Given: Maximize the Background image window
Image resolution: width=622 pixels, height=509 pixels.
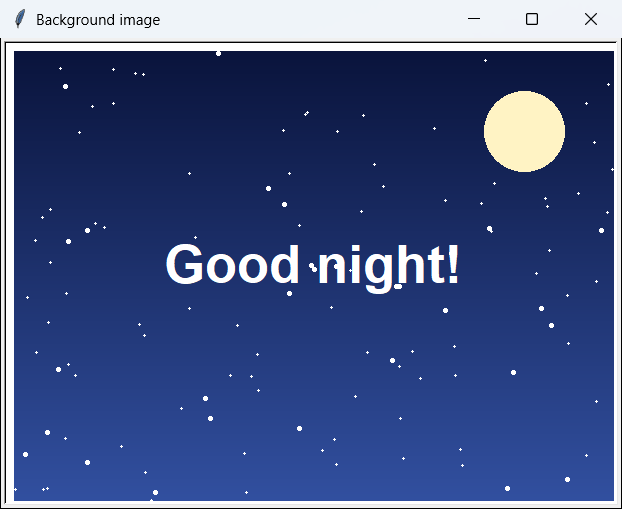Looking at the screenshot, I should coord(532,19).
